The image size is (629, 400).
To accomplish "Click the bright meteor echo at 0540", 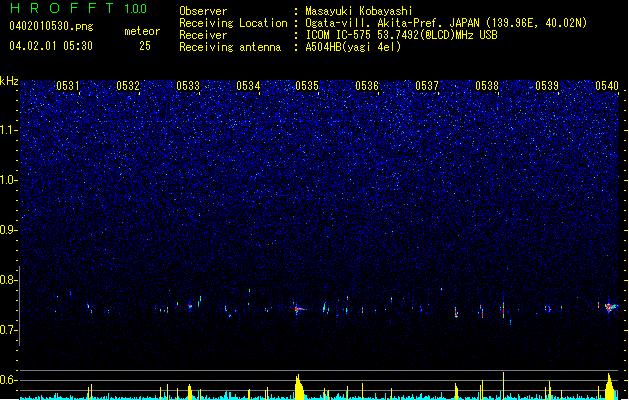I will (610, 307).
